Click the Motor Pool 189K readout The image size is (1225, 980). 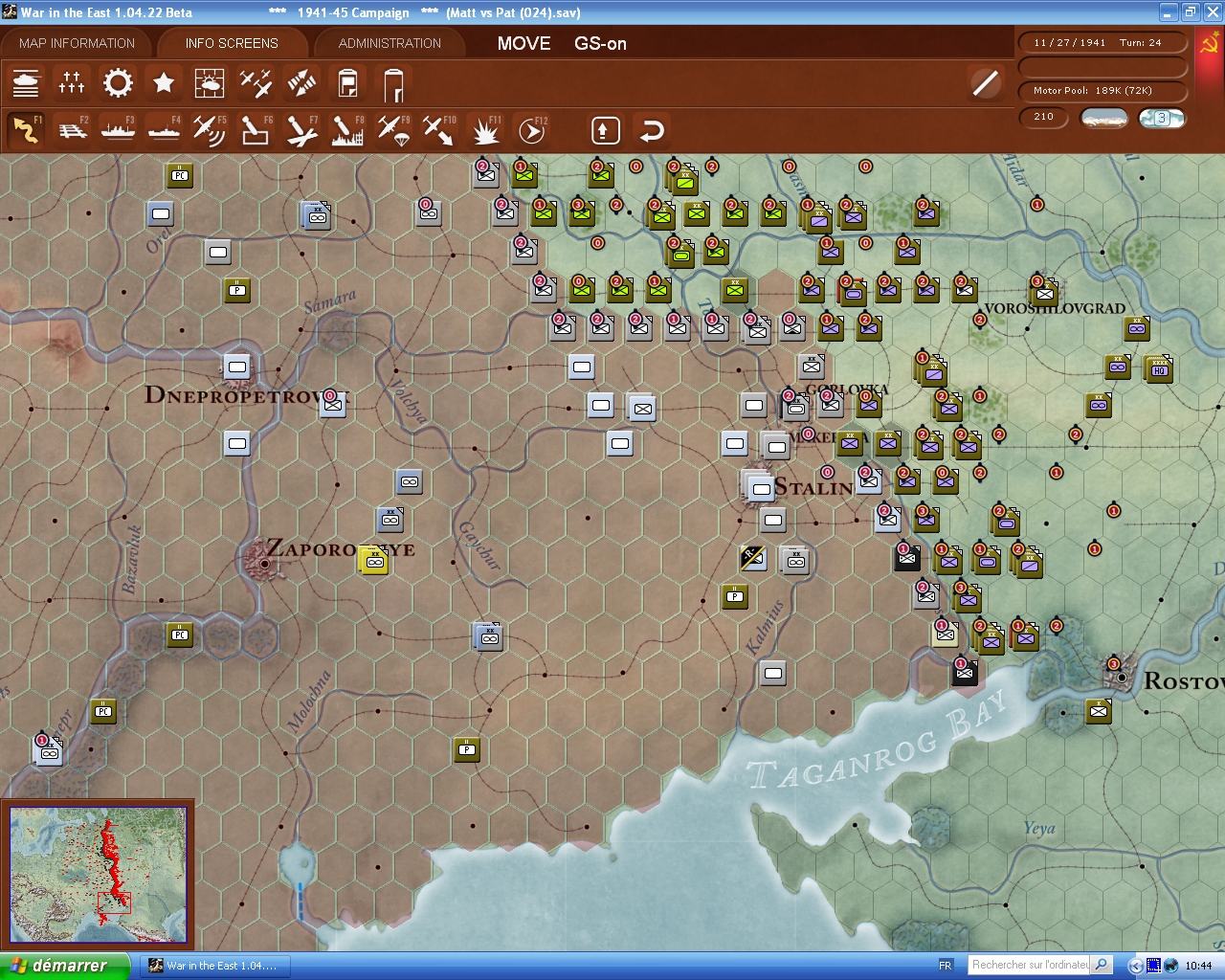tap(1102, 90)
